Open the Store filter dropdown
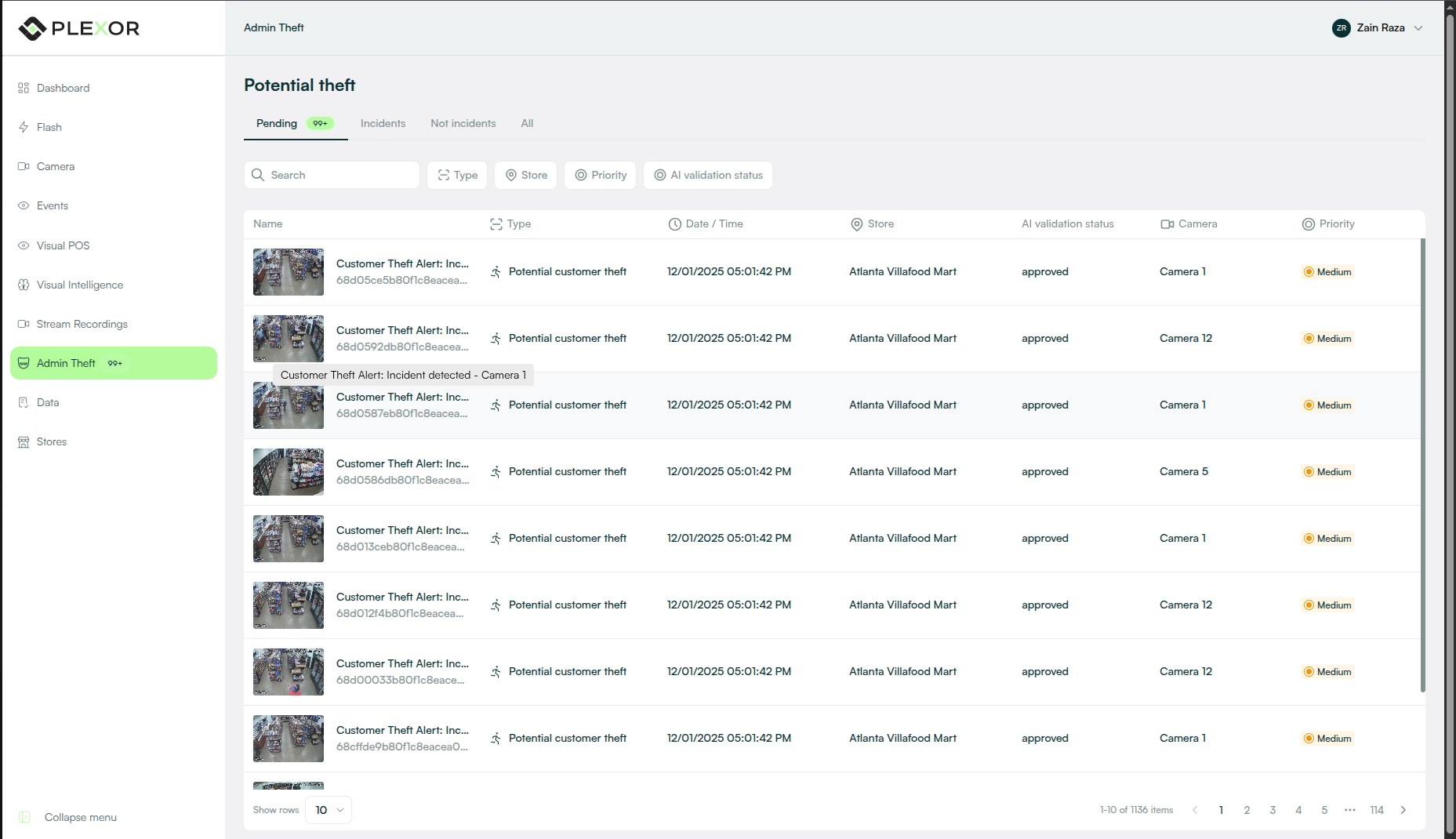Screen dimensions: 1456x839 [x=526, y=175]
